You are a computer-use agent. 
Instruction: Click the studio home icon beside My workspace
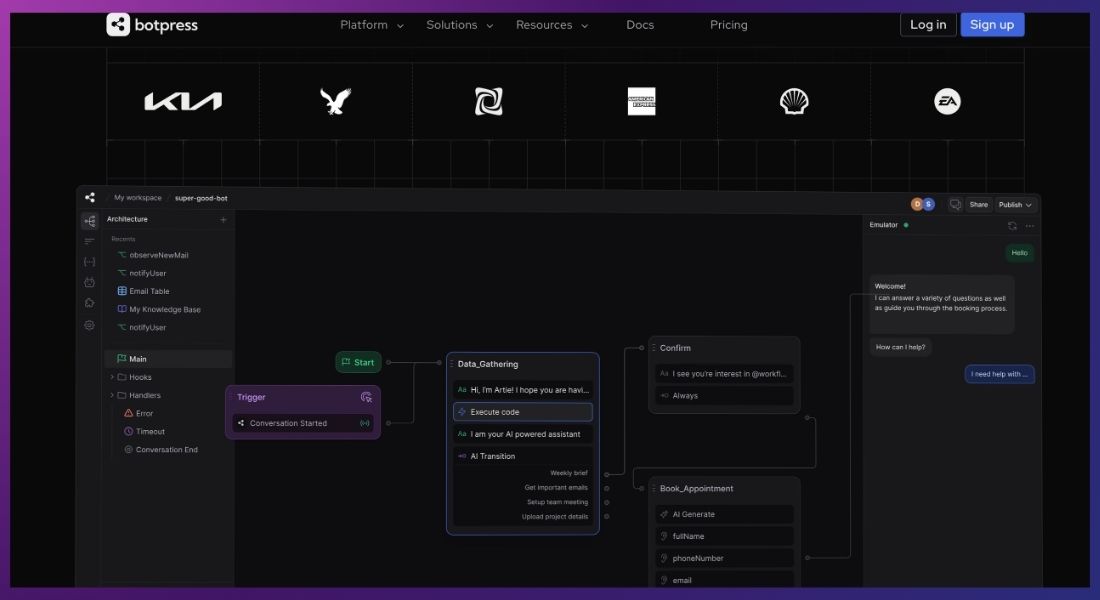(90, 198)
